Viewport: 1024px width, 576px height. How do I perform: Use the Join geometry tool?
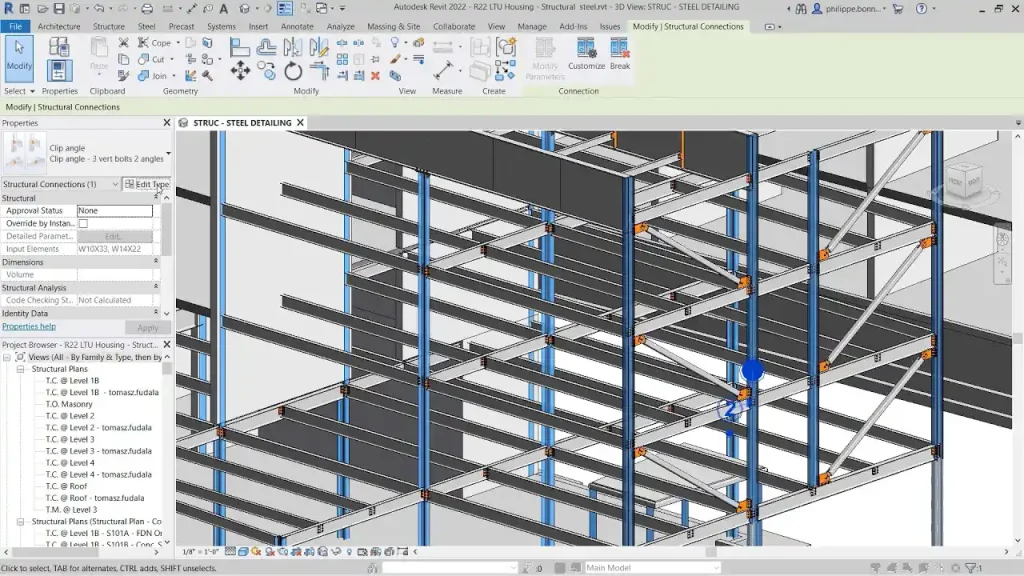click(155, 76)
